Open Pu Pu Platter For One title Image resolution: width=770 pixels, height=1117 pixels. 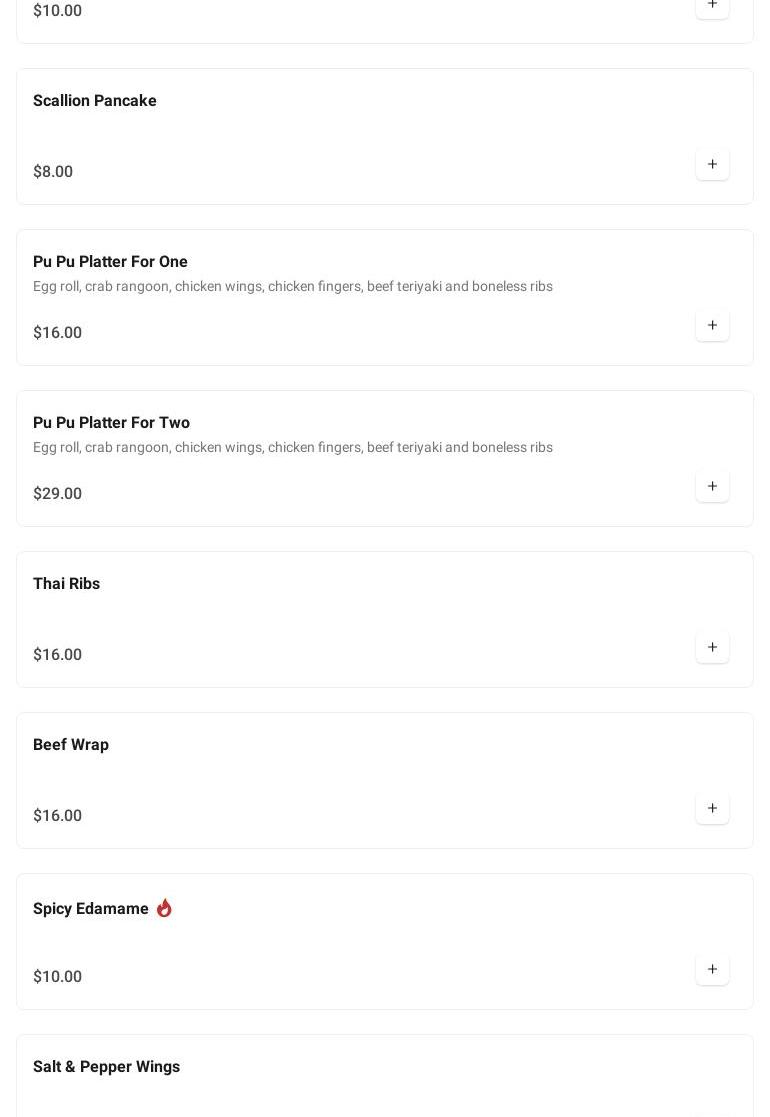pos(110,262)
